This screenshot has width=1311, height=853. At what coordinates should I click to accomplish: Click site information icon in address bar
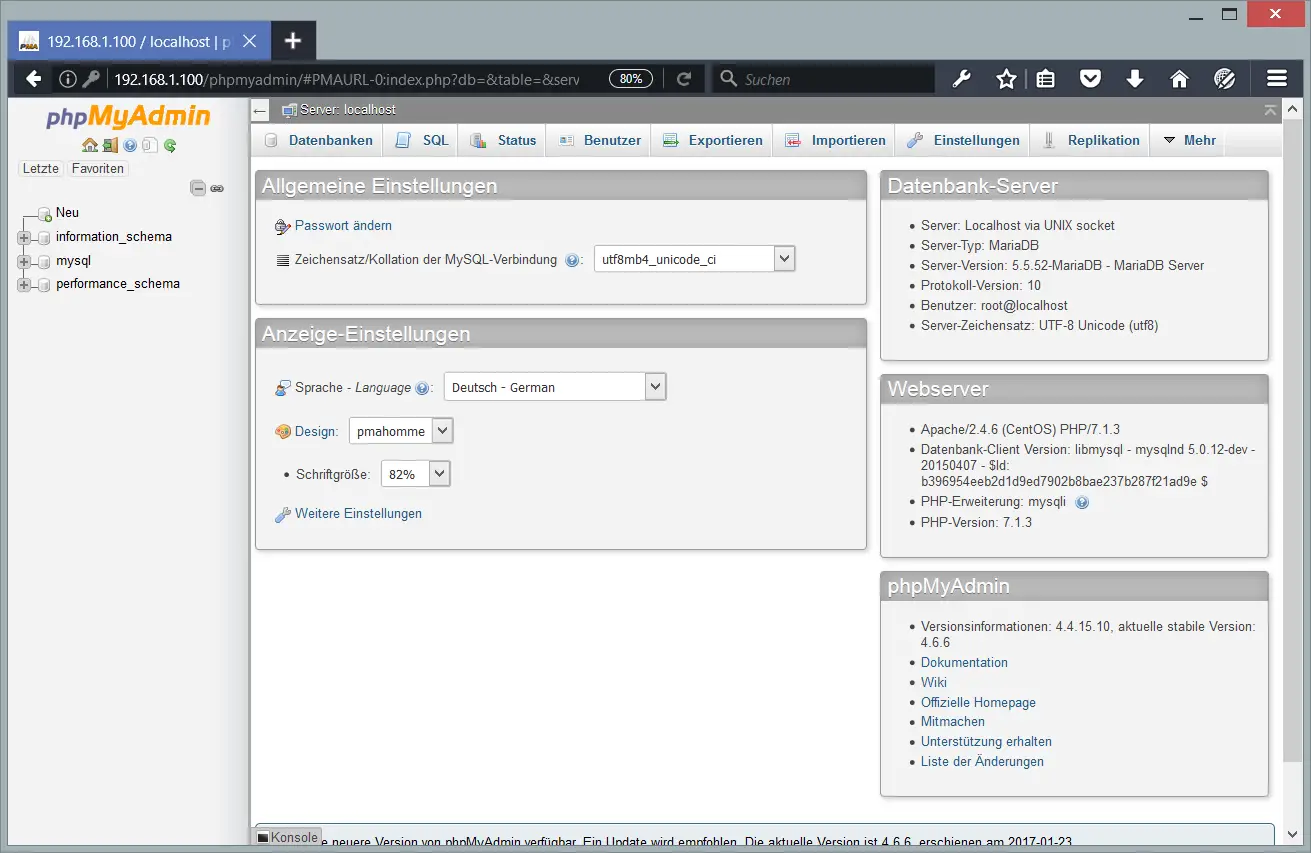pos(68,79)
